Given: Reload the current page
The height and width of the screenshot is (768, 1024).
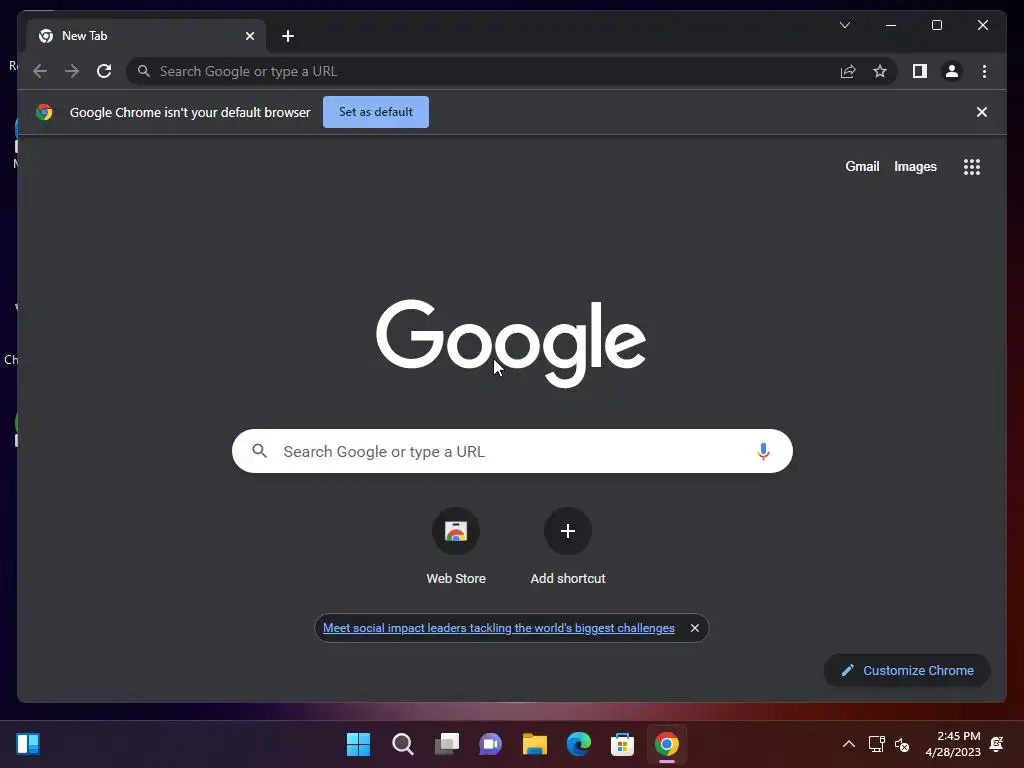Looking at the screenshot, I should point(104,71).
